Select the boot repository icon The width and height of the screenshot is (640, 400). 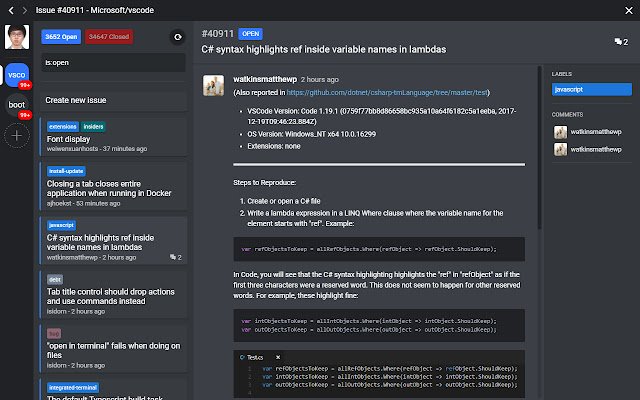point(17,105)
